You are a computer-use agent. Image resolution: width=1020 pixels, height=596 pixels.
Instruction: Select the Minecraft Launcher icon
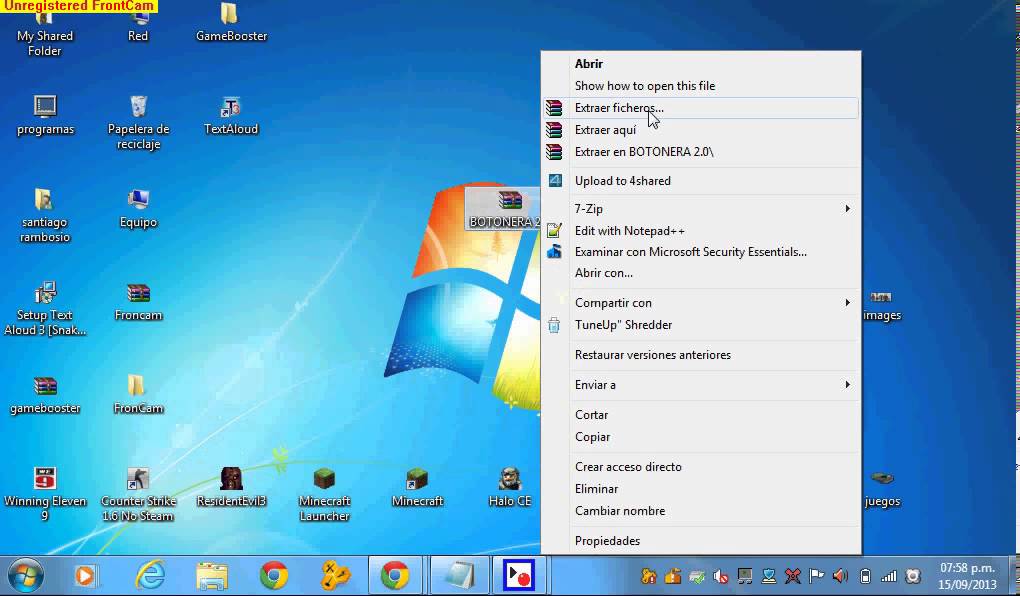(x=324, y=494)
